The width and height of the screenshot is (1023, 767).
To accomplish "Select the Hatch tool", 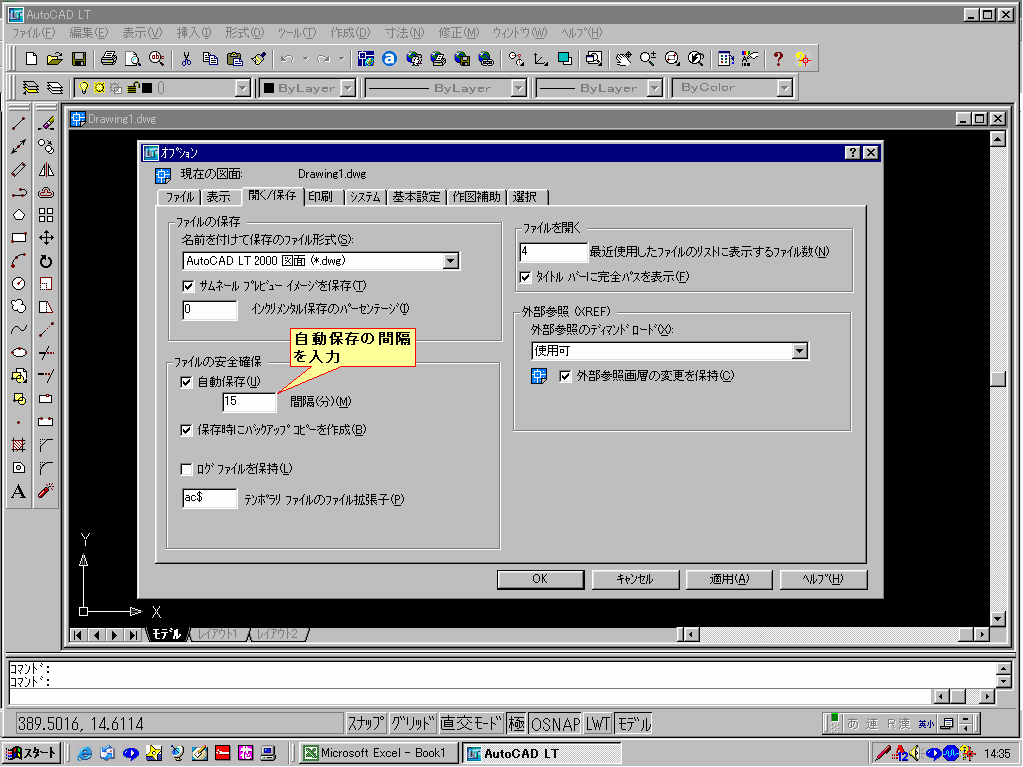I will click(x=19, y=445).
